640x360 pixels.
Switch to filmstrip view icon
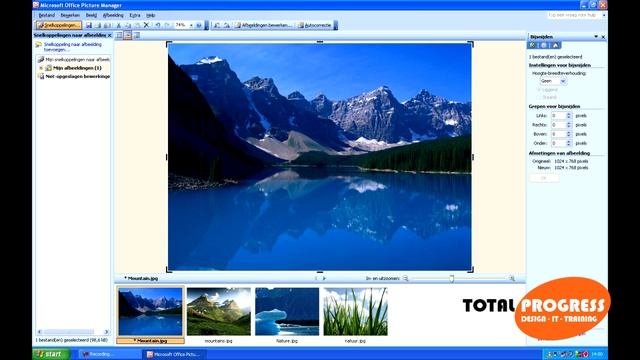[x=128, y=36]
